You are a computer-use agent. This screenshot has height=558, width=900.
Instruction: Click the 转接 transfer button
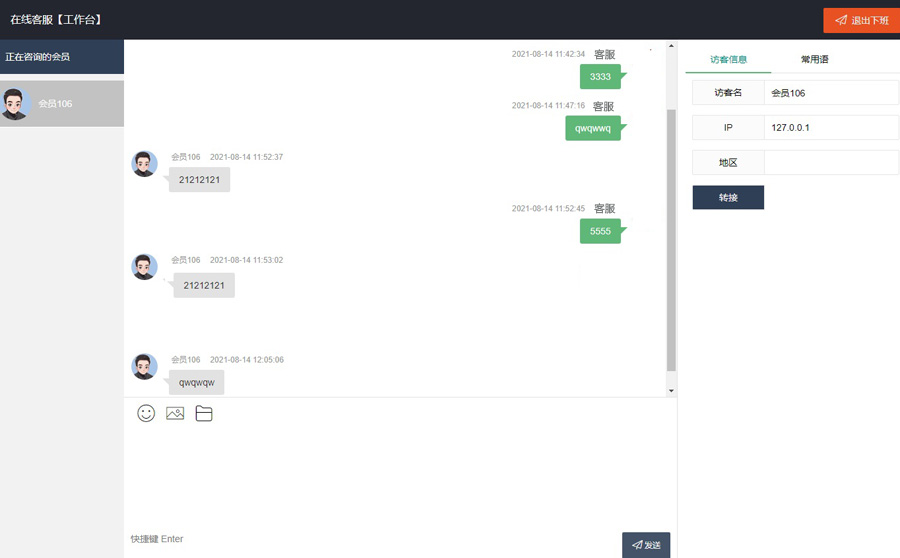(x=728, y=198)
